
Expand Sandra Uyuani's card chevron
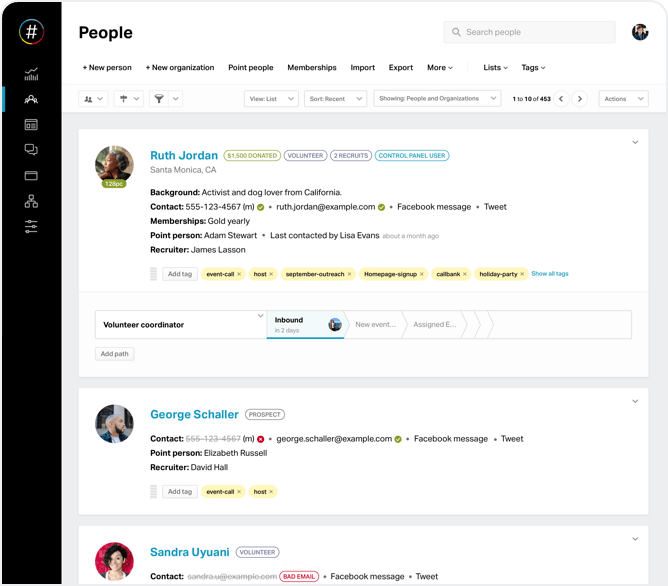(x=635, y=539)
